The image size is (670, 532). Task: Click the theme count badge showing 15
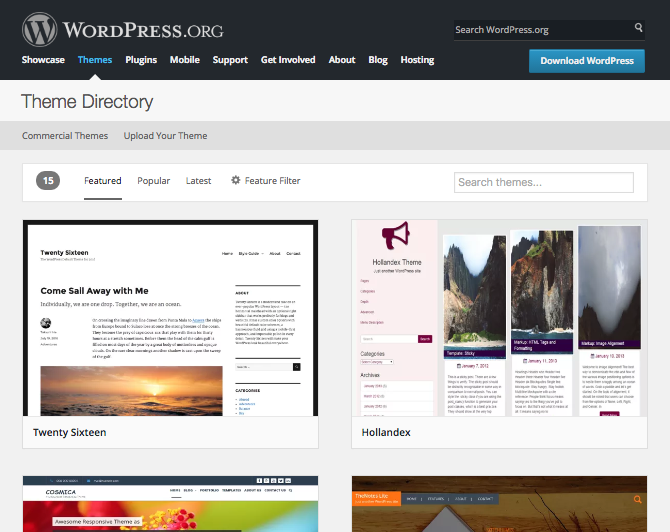48,181
